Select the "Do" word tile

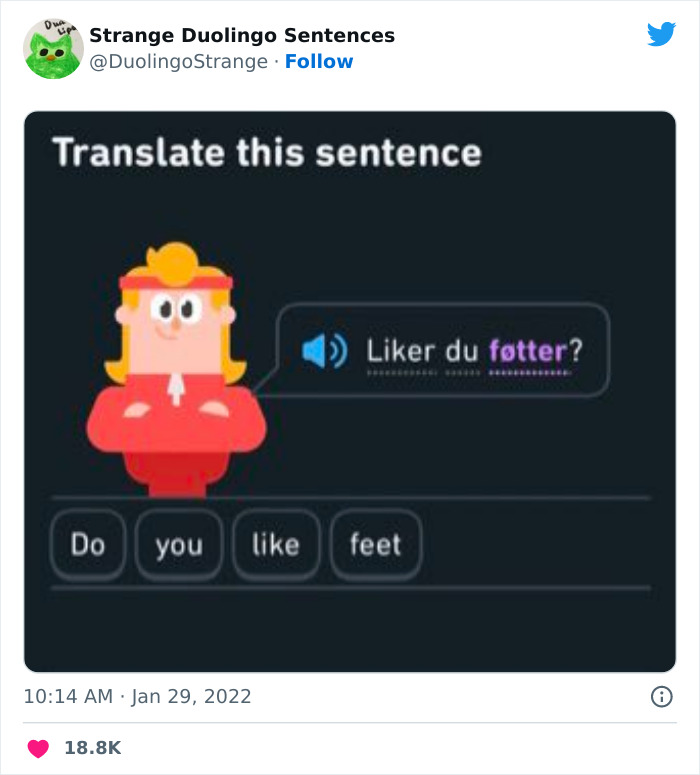(x=88, y=545)
